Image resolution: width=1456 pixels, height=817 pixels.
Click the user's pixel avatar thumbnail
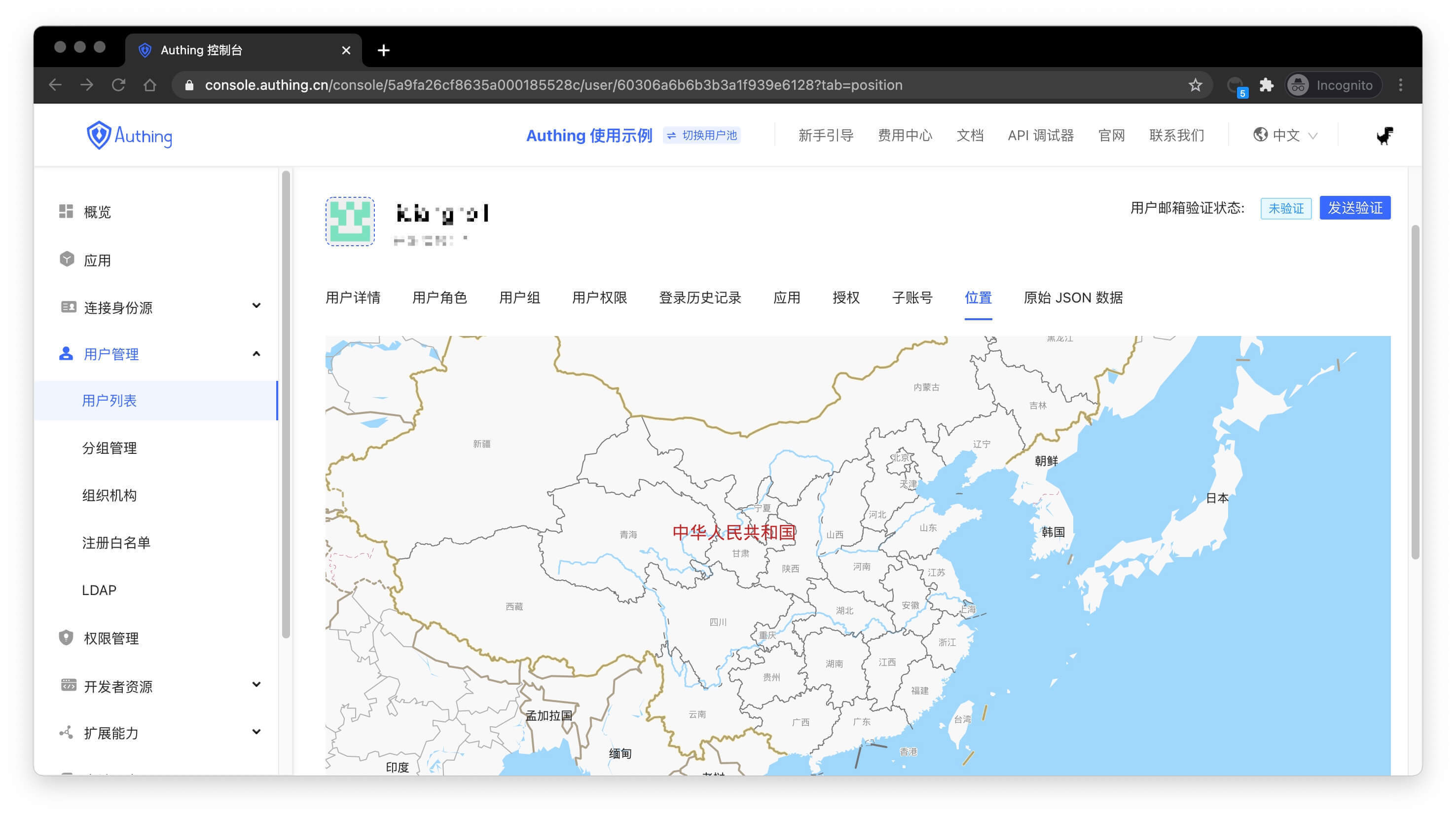point(350,222)
